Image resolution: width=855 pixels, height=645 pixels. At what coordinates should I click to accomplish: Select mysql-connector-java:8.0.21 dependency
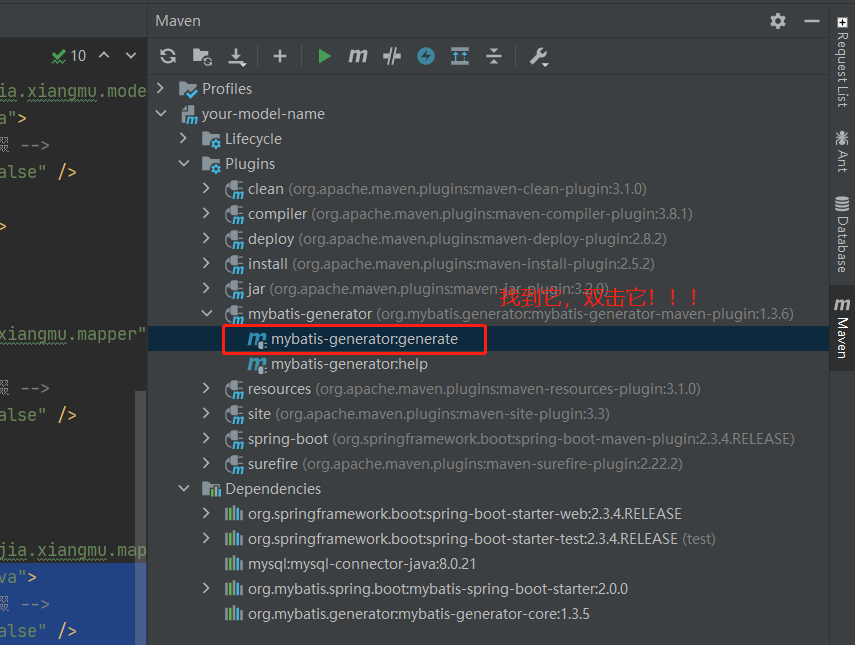362,564
